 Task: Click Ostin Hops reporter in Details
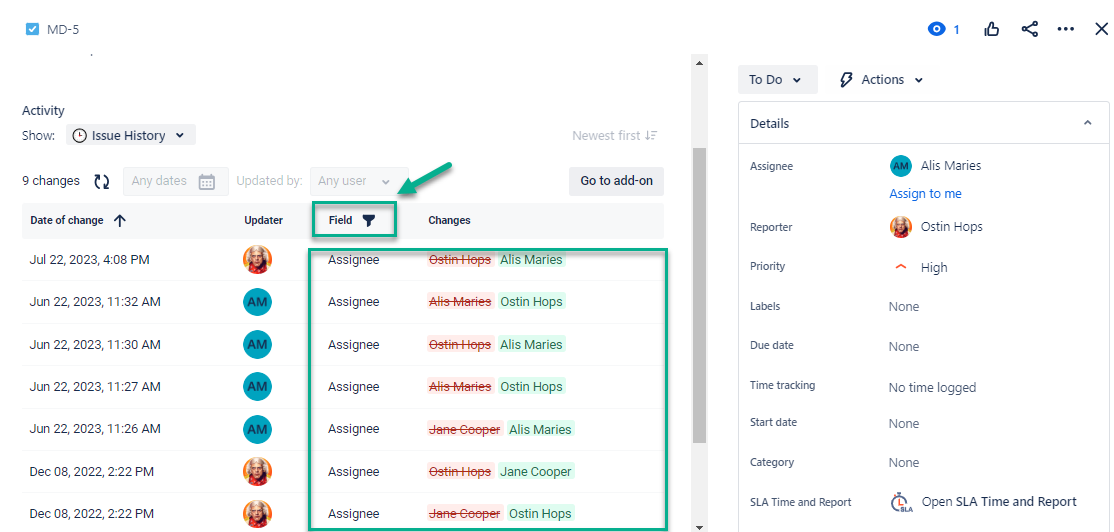[952, 227]
